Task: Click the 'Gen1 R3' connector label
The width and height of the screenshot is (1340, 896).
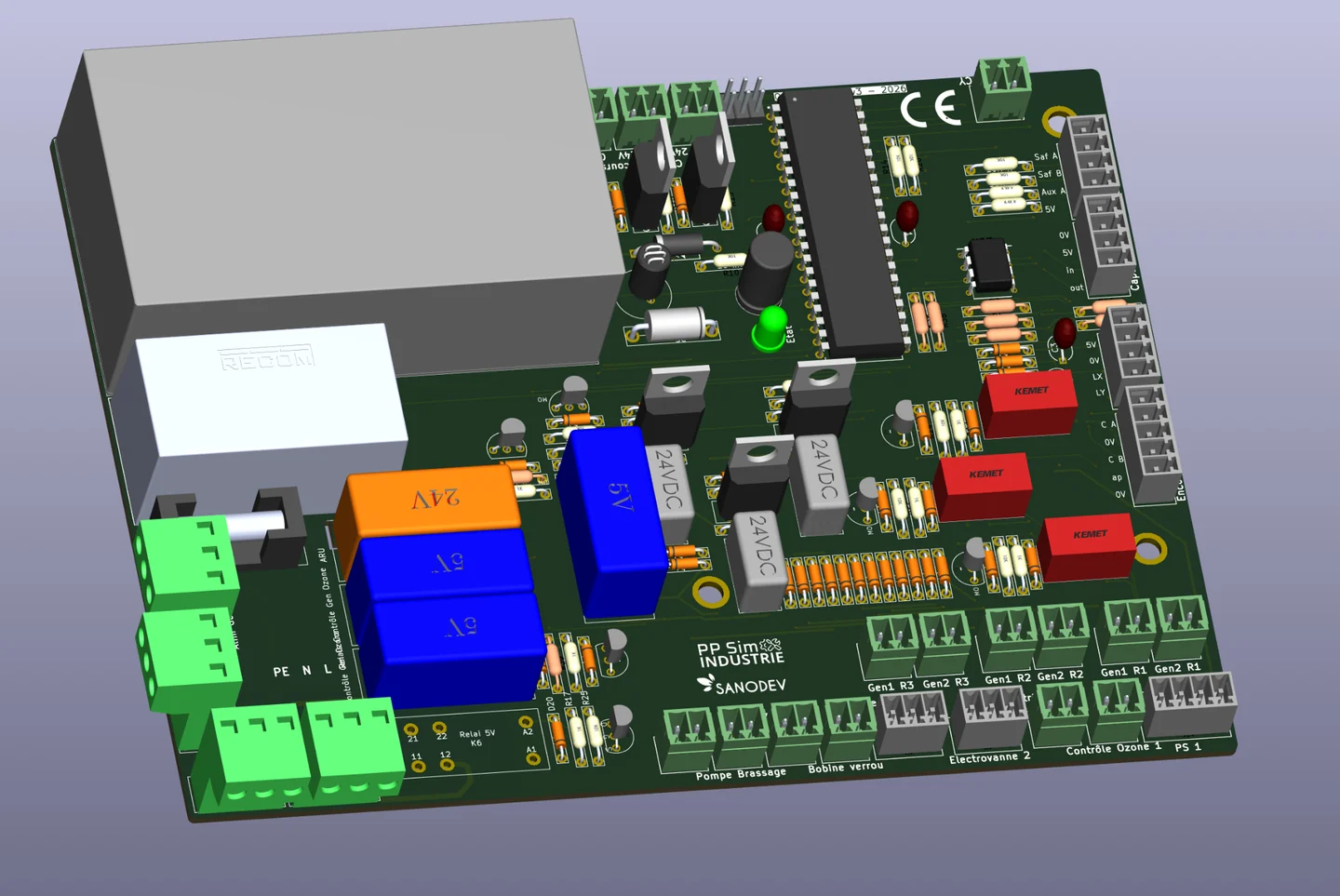Action: 891,686
